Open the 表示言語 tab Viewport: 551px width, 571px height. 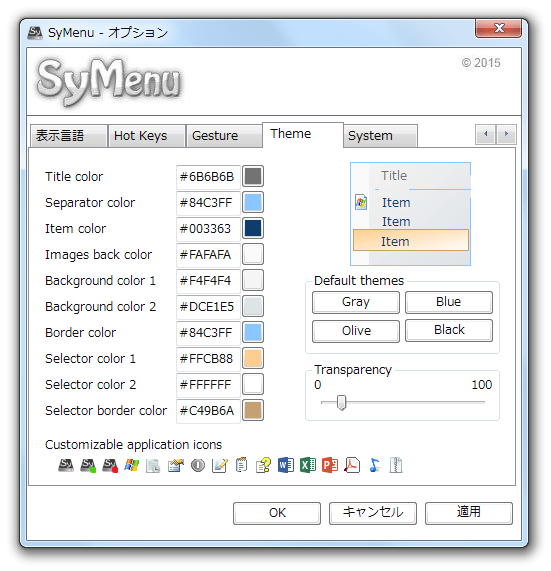tap(68, 135)
